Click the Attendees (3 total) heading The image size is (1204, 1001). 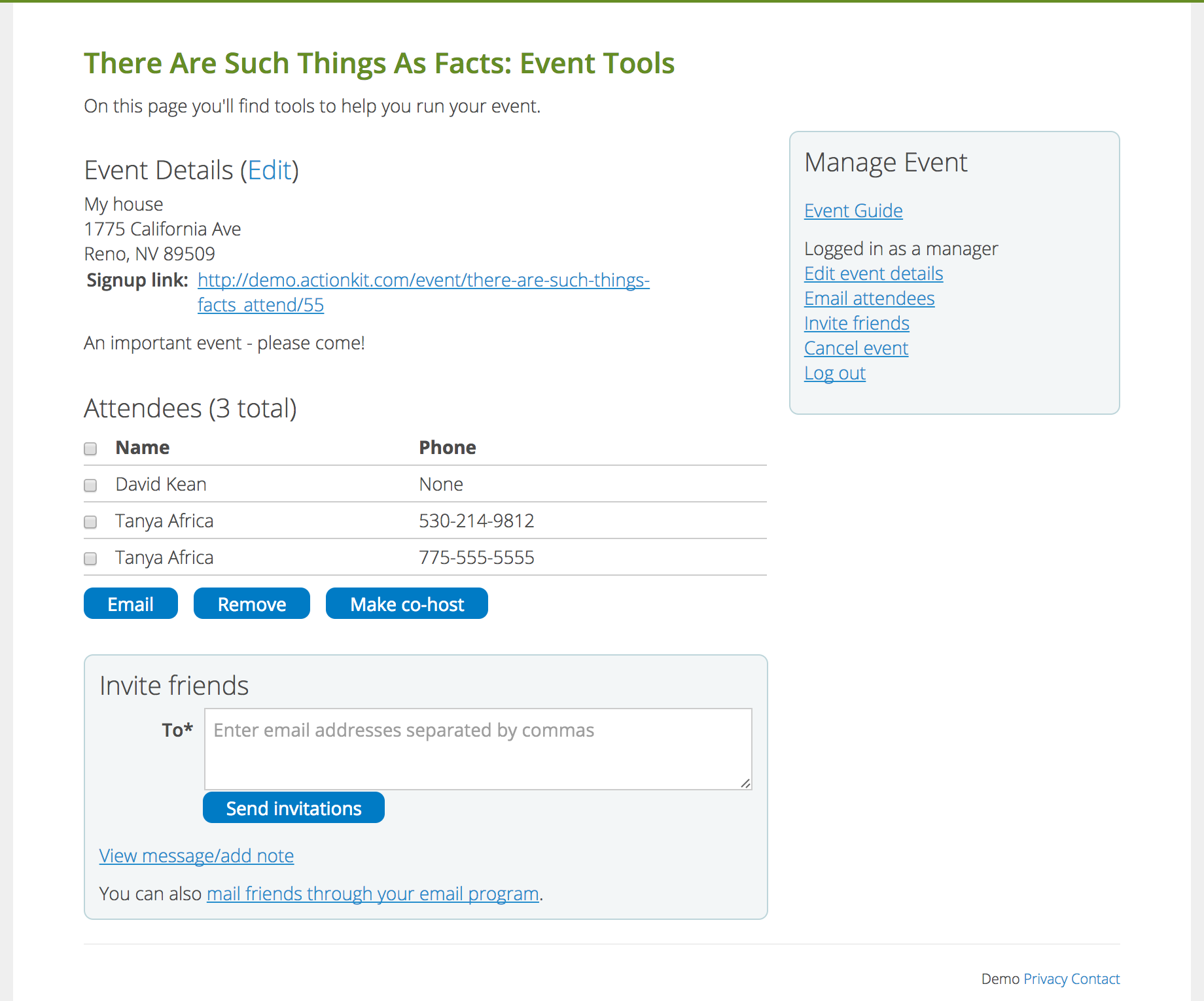pyautogui.click(x=190, y=408)
